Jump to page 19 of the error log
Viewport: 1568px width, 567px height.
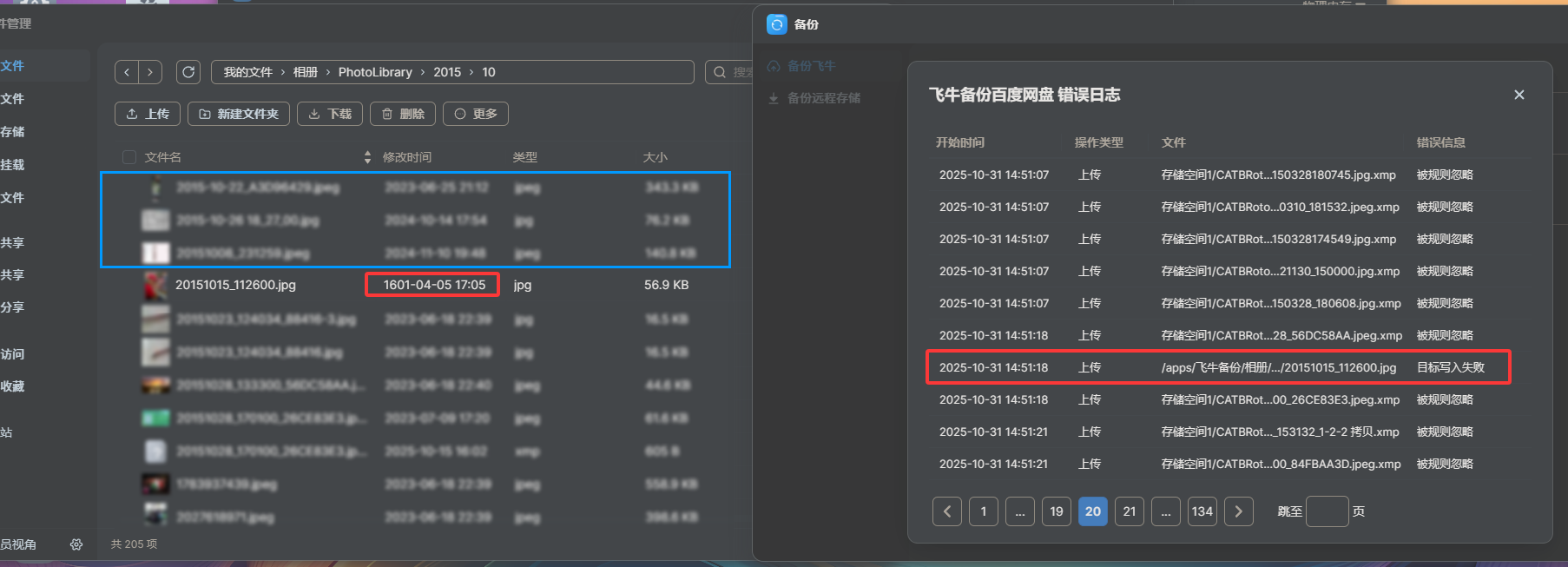[1057, 511]
